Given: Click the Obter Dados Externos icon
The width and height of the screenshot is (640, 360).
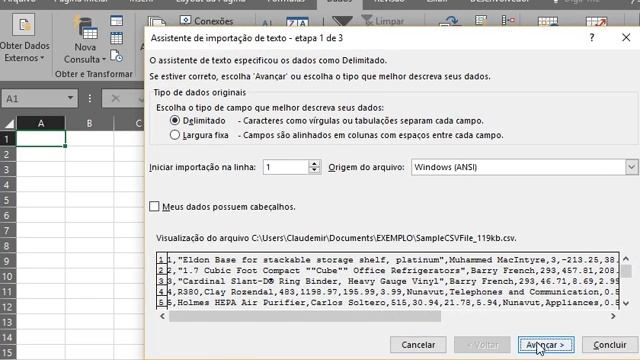Looking at the screenshot, I should pos(24,25).
